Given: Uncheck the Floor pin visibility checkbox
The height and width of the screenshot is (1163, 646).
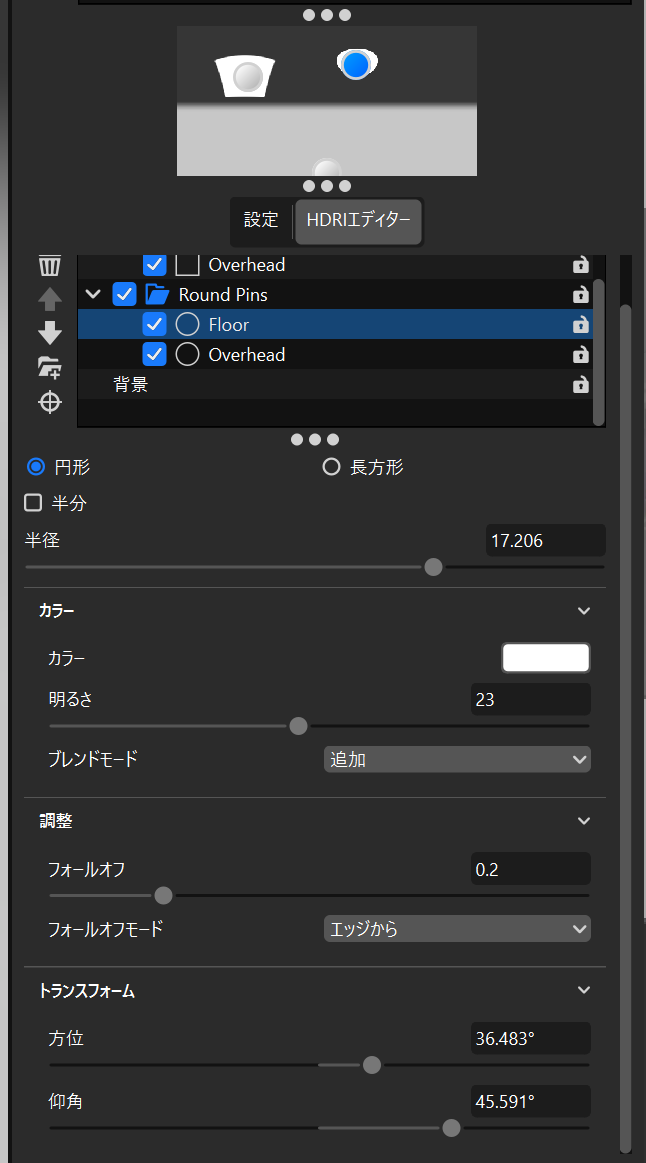Looking at the screenshot, I should click(154, 324).
